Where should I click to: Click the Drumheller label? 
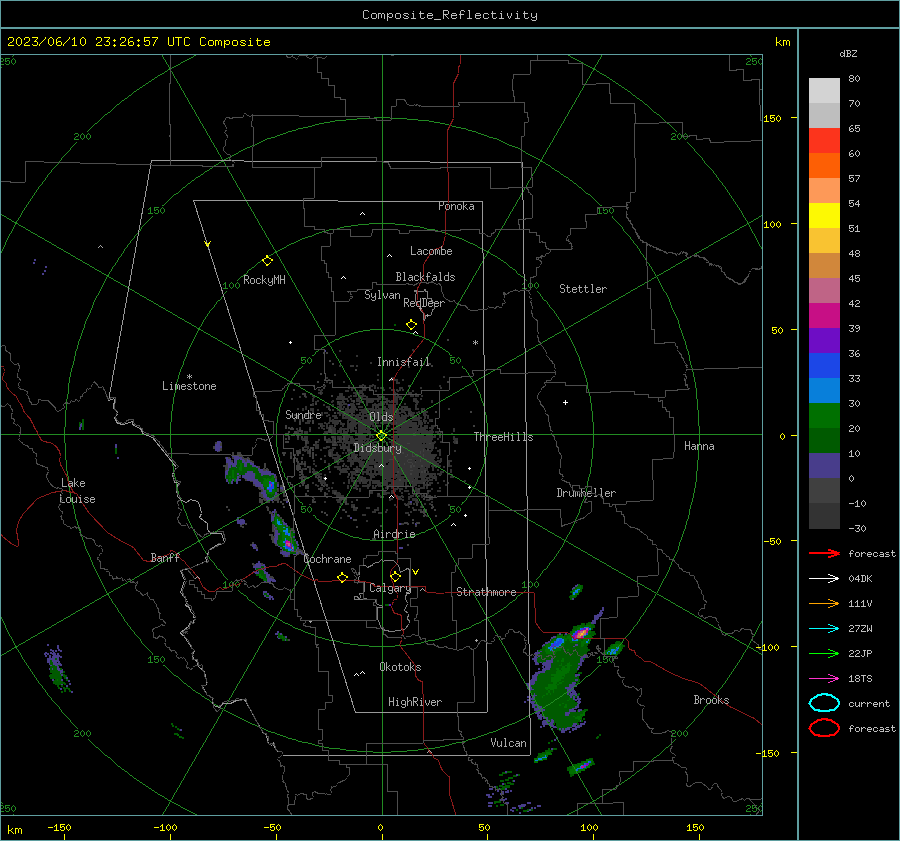tap(586, 493)
